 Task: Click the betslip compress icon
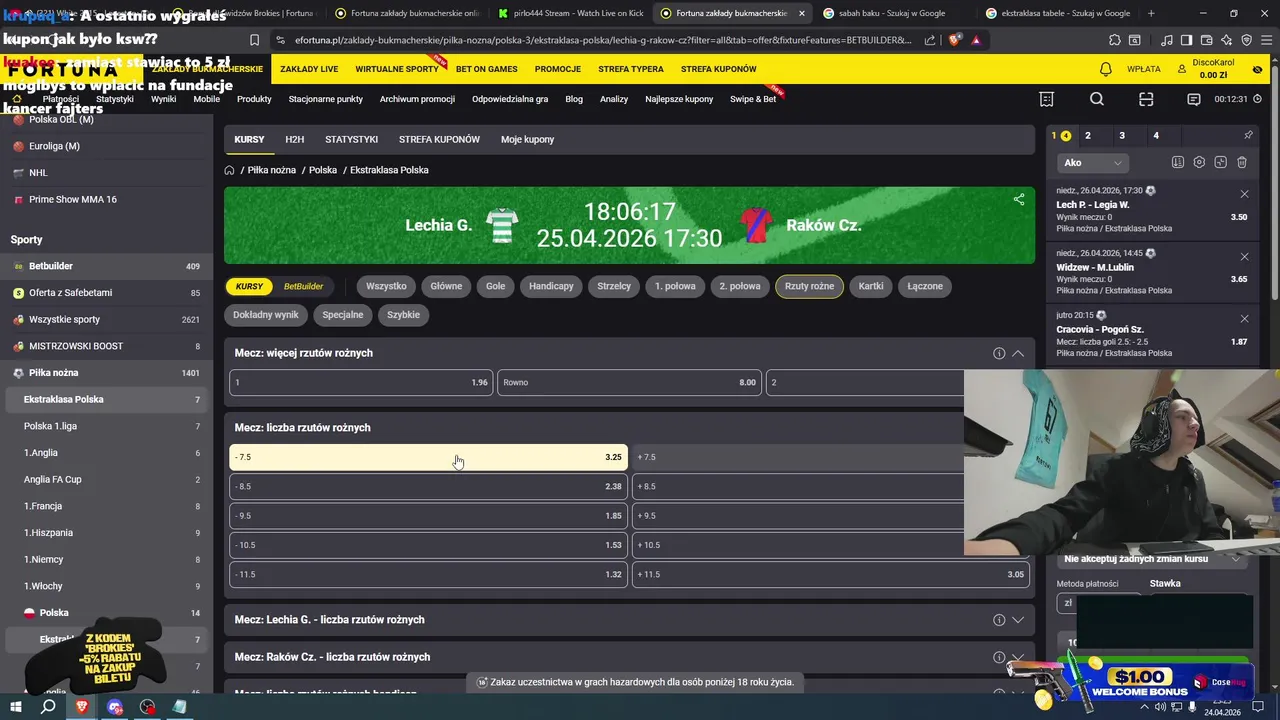pyautogui.click(x=1220, y=162)
